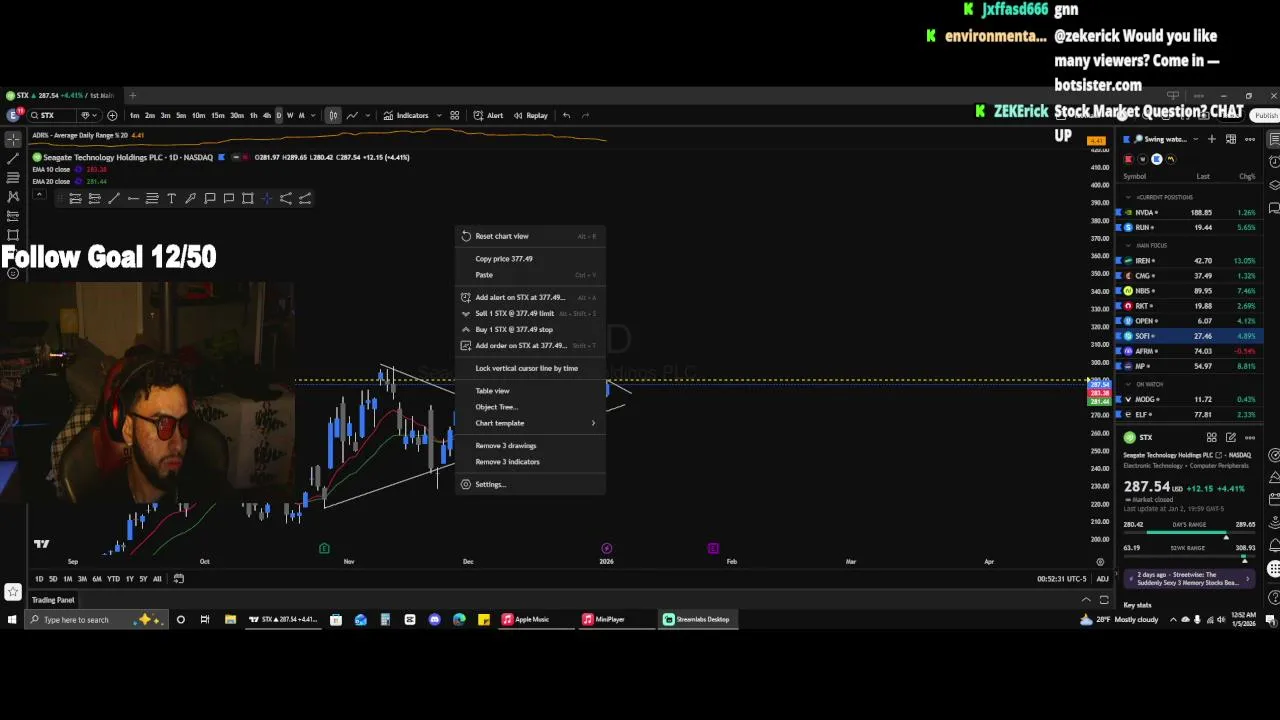Viewport: 1280px width, 720px height.
Task: Select the crosshair cursor tool in left sidebar
Action: tap(13, 140)
